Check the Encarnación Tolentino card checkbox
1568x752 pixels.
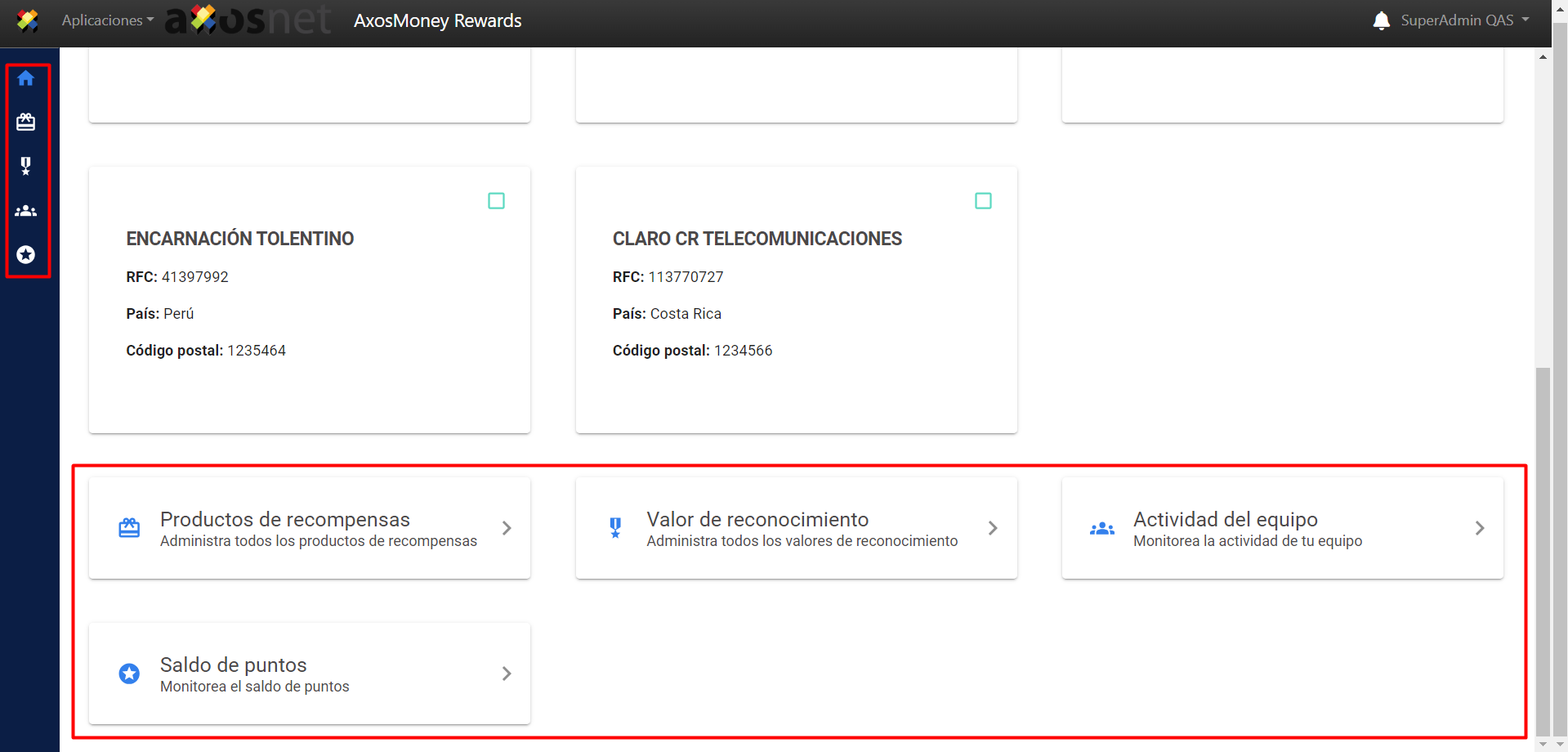(496, 201)
